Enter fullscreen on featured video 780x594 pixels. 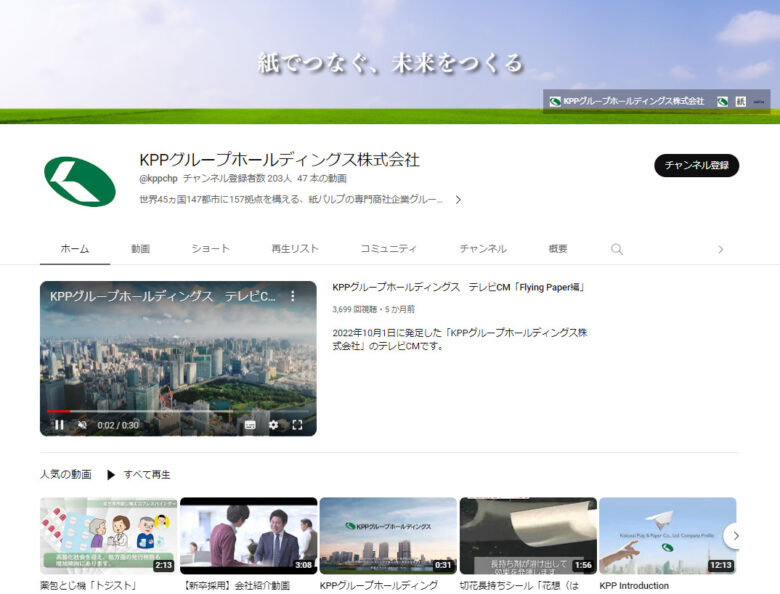coord(297,425)
